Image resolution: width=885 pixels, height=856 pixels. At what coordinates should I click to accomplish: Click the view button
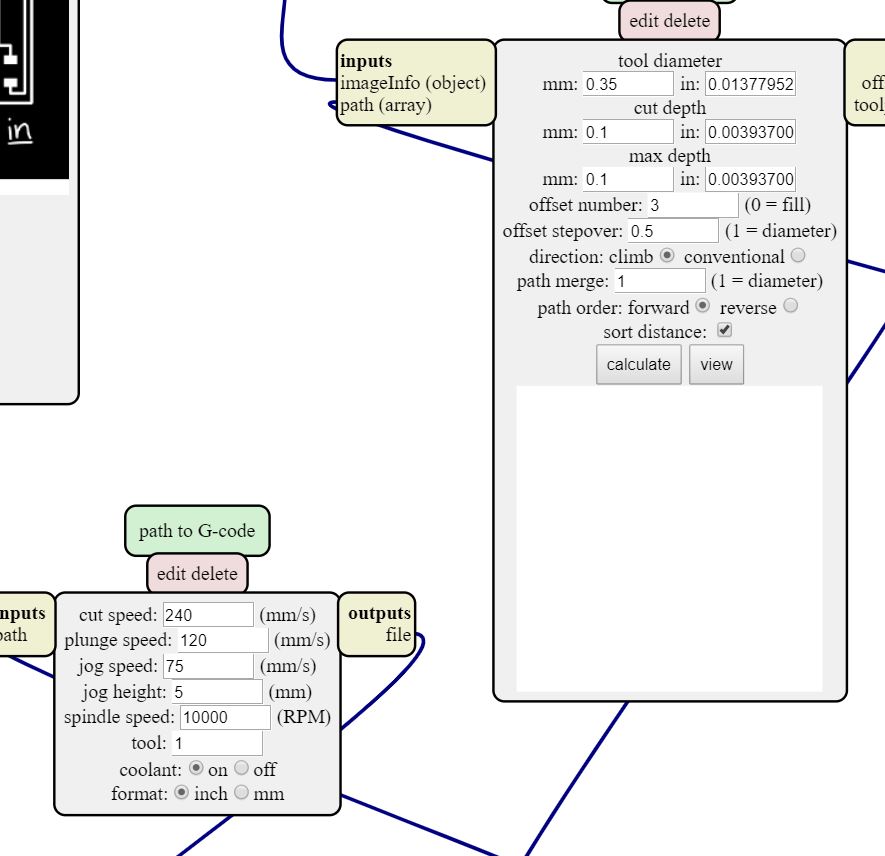716,365
